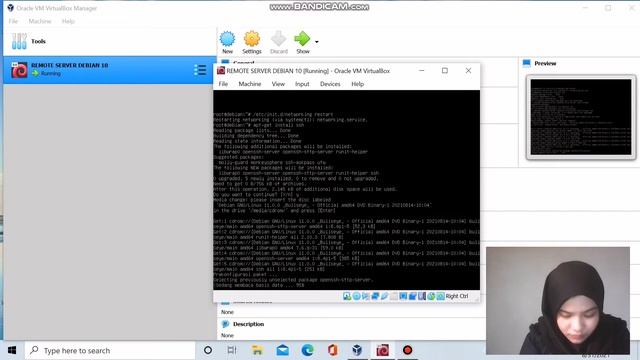This screenshot has height=360, width=640.
Task: Open the Devices menu in the VM window
Action: click(x=330, y=84)
